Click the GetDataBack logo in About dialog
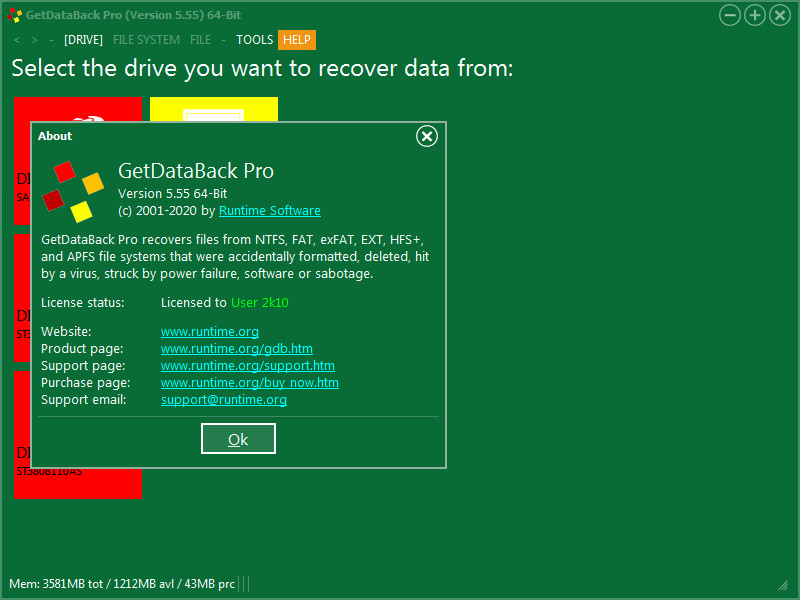Screen dimensions: 800x600 [x=73, y=192]
